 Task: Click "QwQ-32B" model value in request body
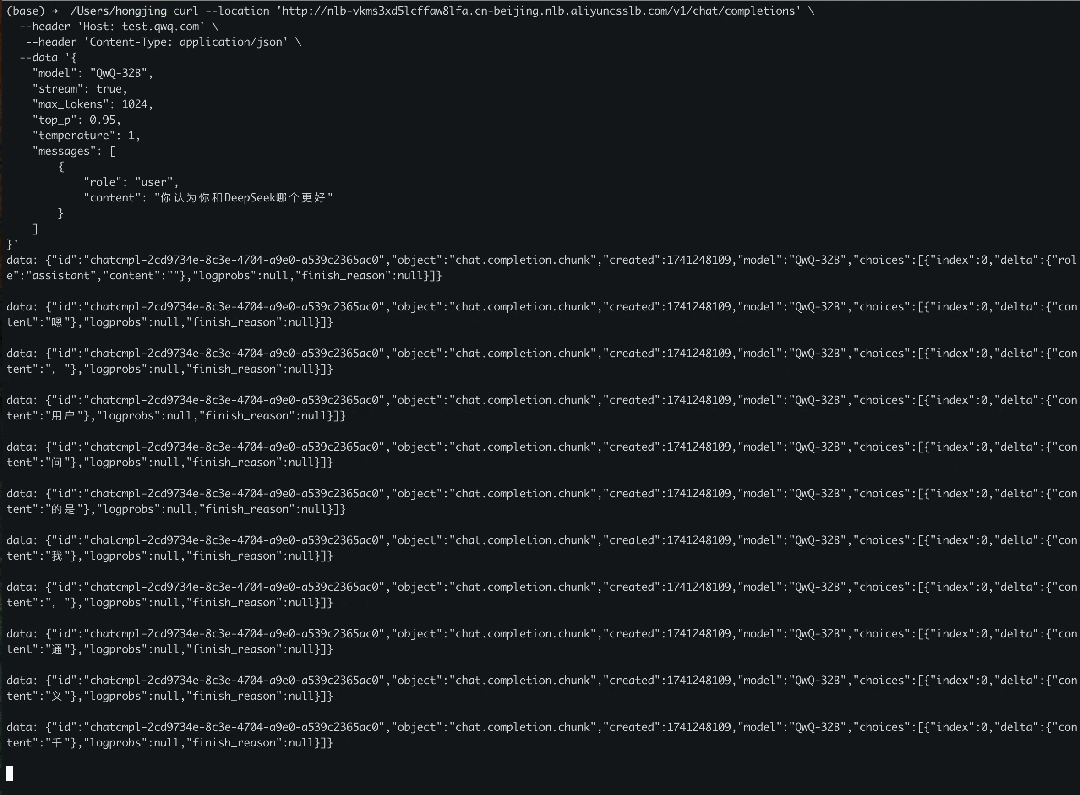[x=121, y=73]
